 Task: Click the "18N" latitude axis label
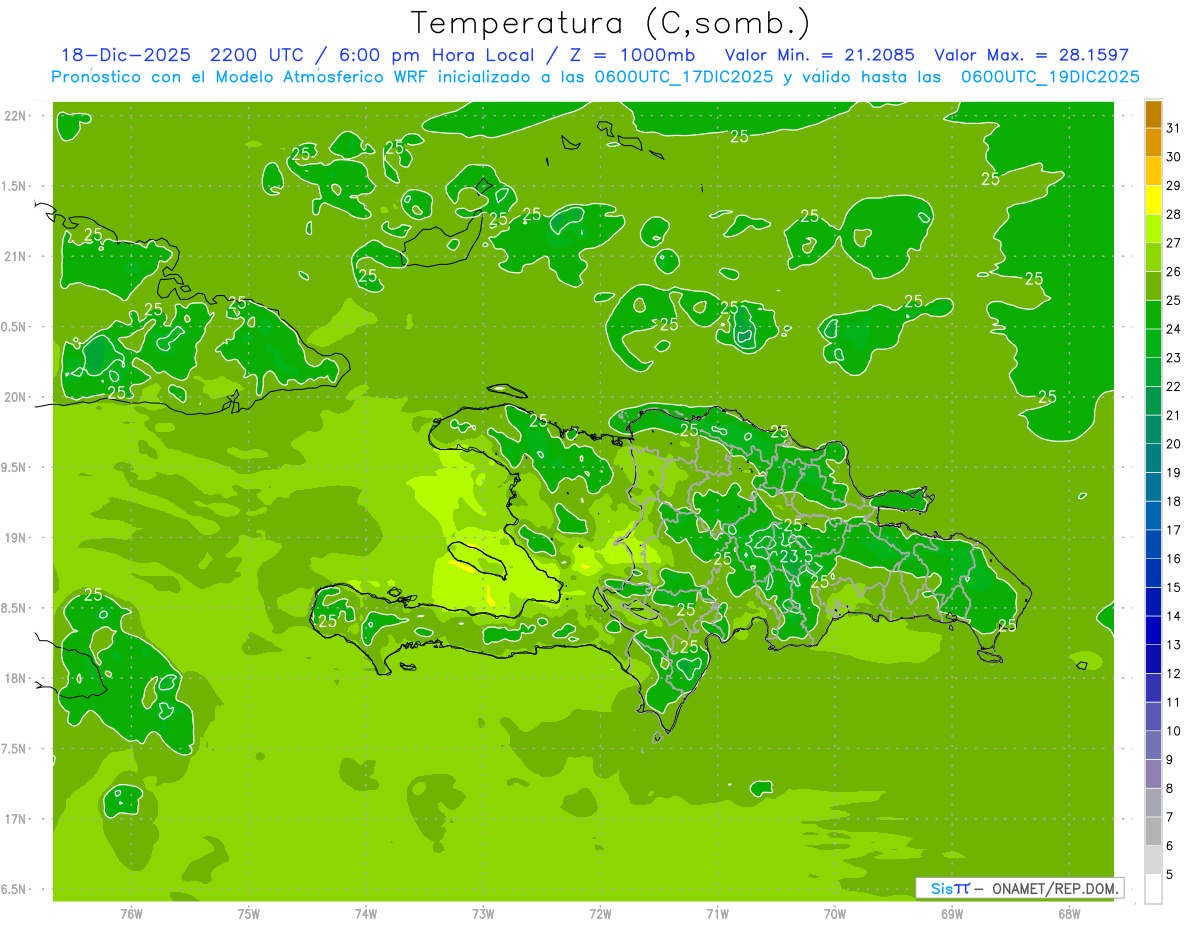coord(14,678)
